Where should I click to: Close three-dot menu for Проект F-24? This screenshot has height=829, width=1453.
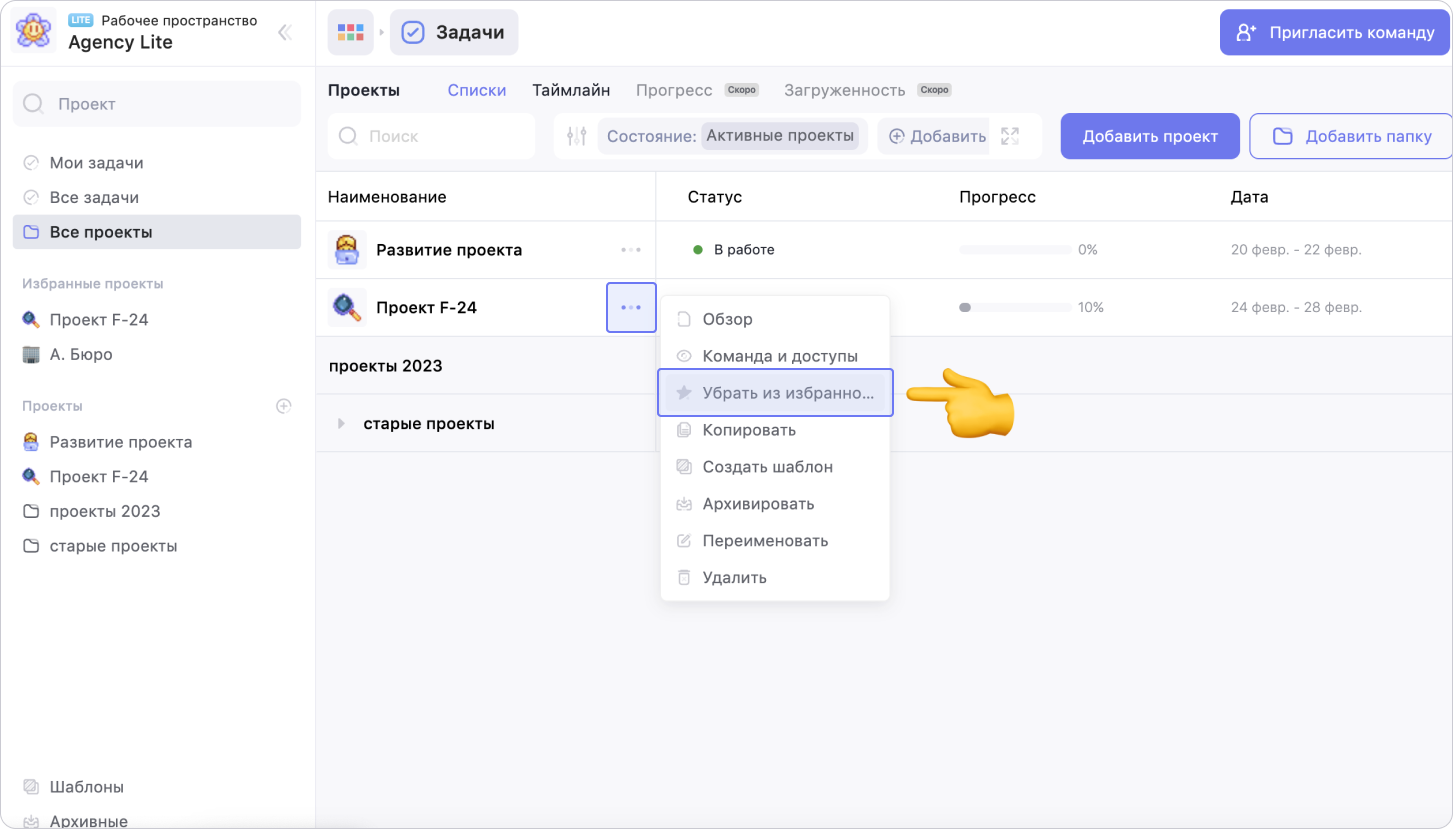pos(631,308)
